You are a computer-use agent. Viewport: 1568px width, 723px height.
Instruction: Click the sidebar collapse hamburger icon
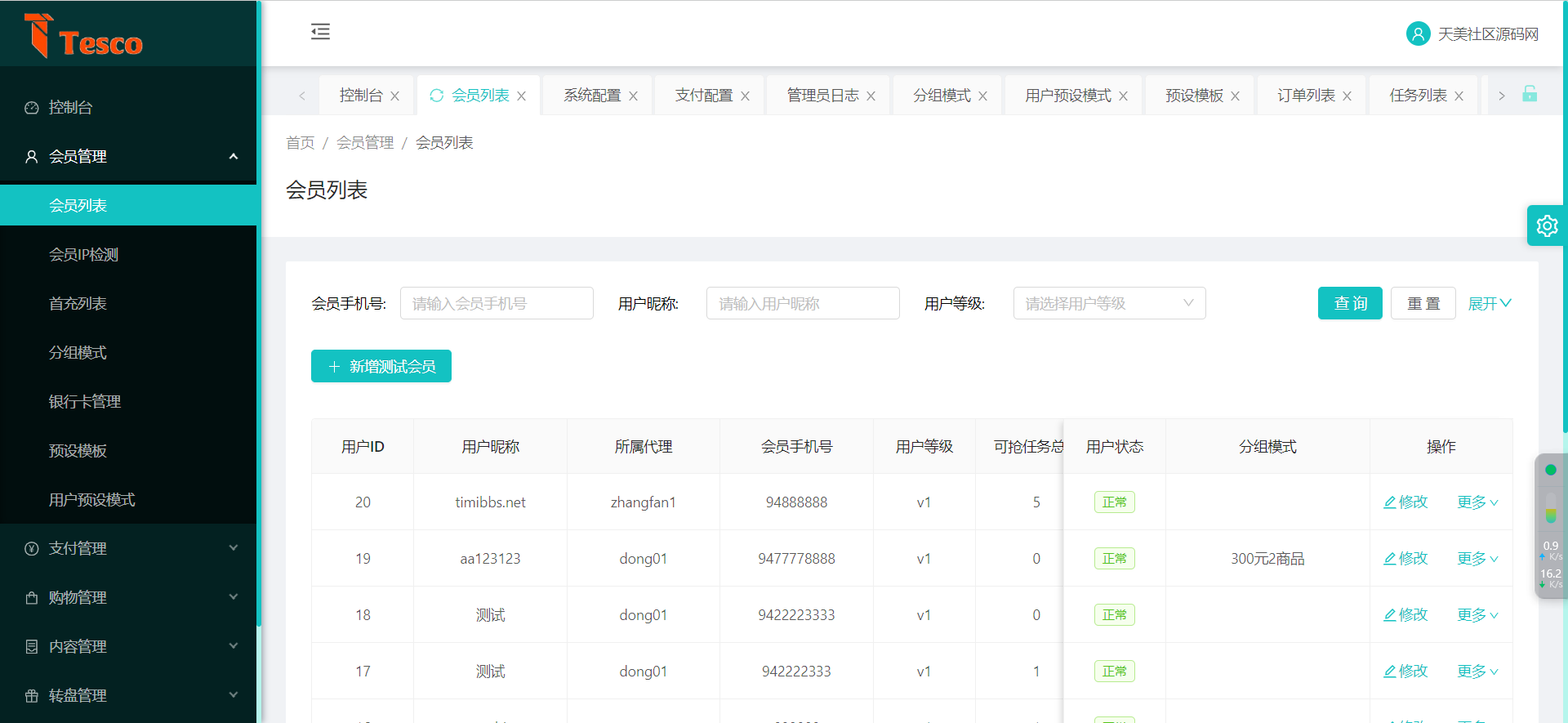tap(320, 32)
